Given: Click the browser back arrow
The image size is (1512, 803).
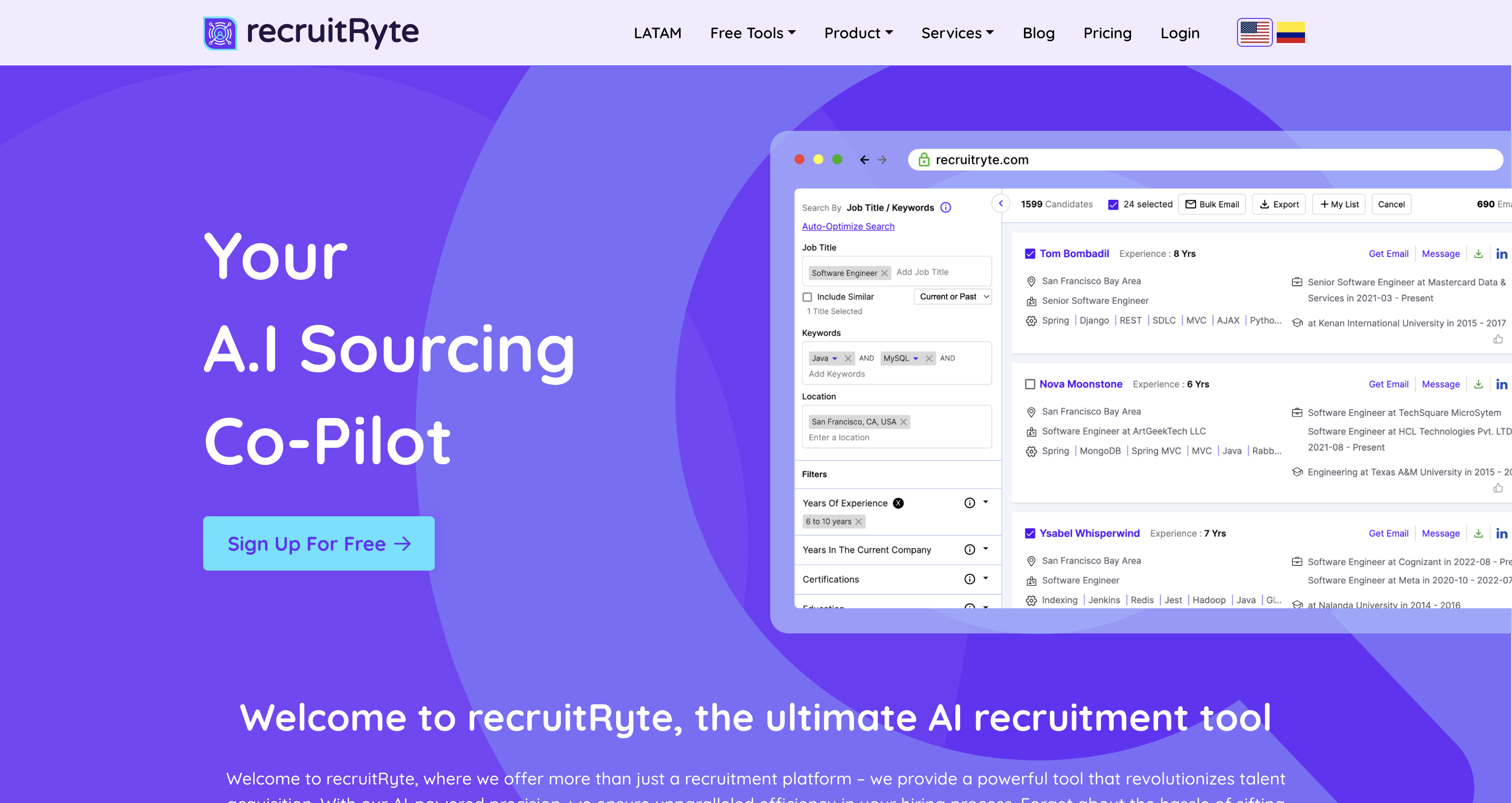Looking at the screenshot, I should click(x=864, y=160).
